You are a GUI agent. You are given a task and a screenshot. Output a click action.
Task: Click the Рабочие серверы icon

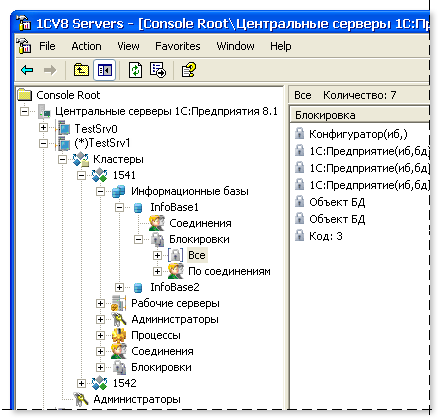119,303
